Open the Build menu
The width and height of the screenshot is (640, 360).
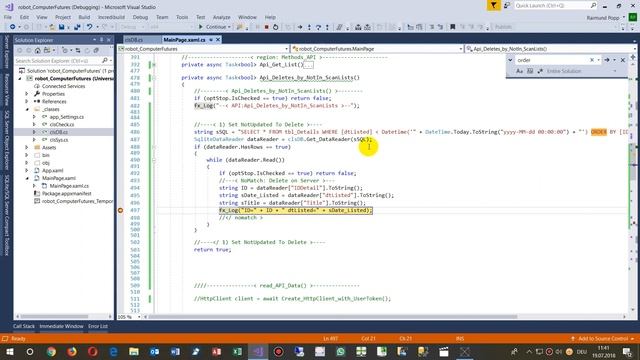pyautogui.click(x=84, y=18)
